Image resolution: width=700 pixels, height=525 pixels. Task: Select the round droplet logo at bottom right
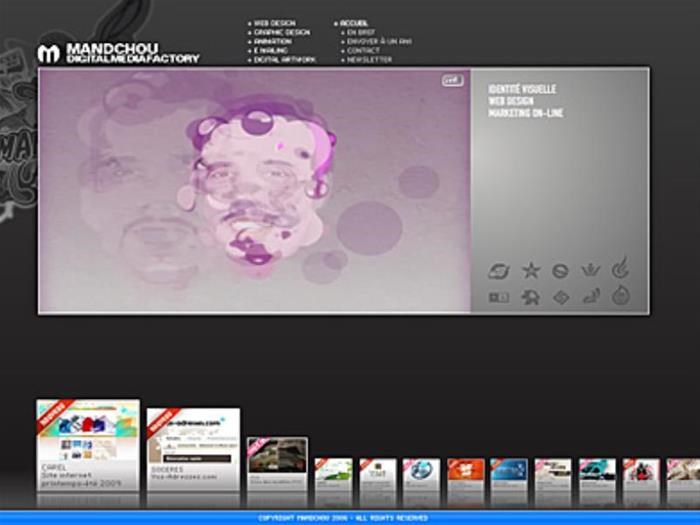[621, 295]
